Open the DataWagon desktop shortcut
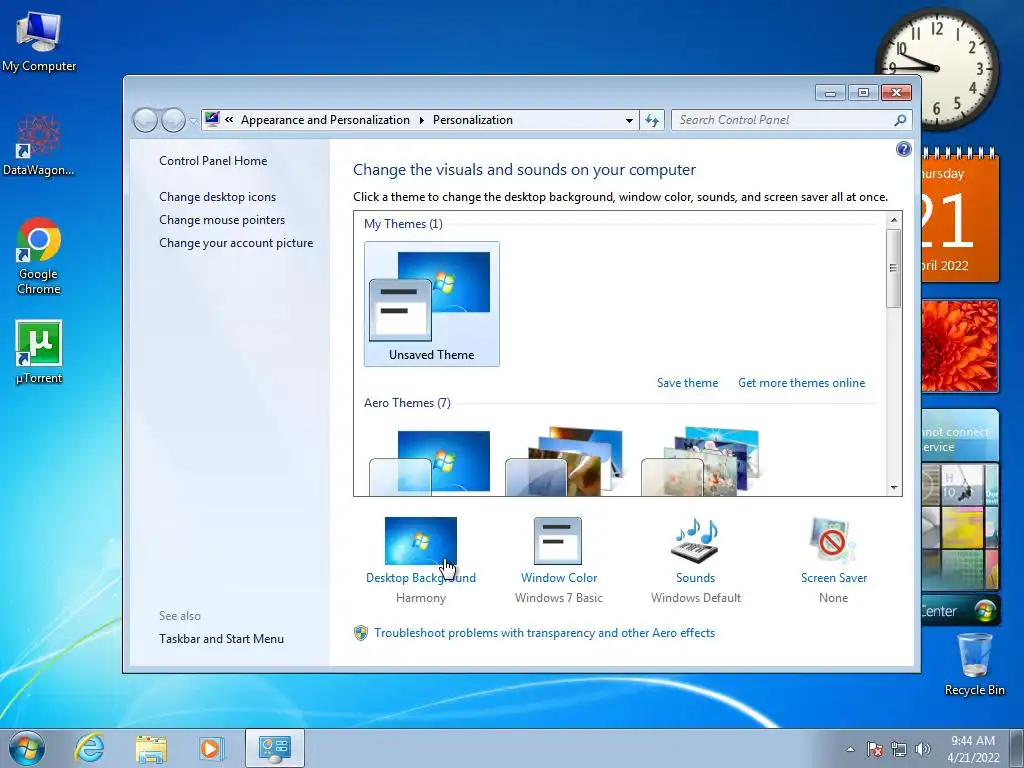 (x=39, y=145)
